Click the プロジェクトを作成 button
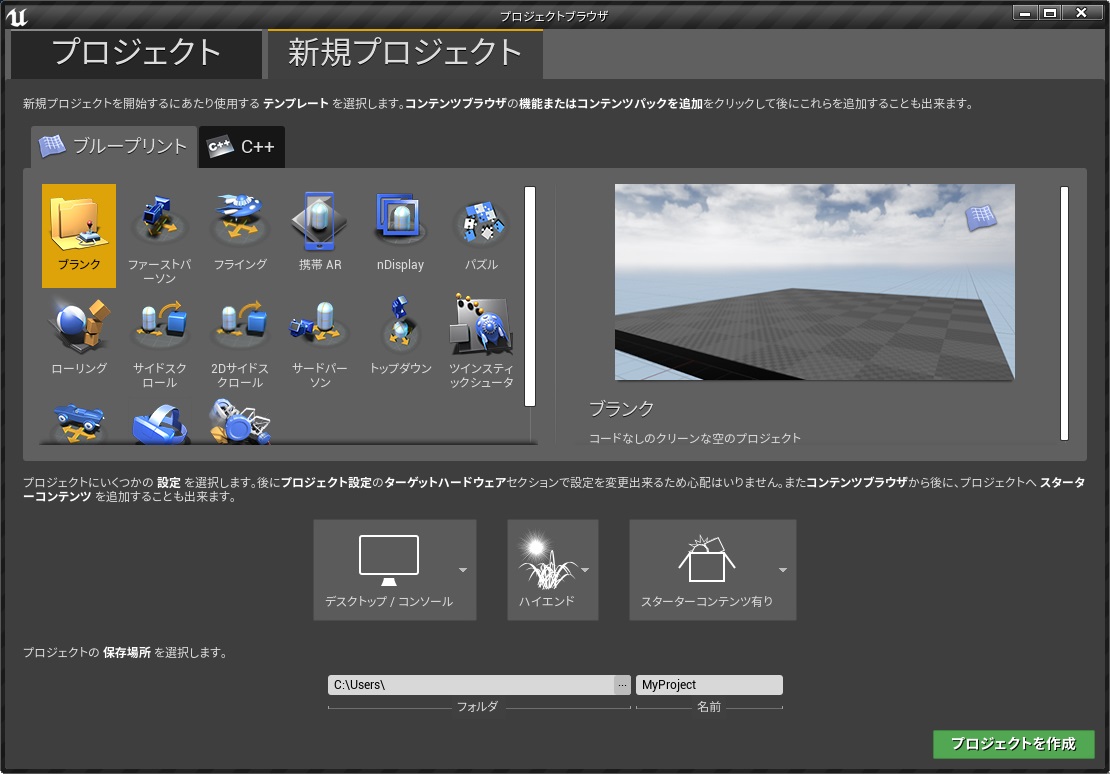Image resolution: width=1110 pixels, height=774 pixels. pyautogui.click(x=1013, y=744)
